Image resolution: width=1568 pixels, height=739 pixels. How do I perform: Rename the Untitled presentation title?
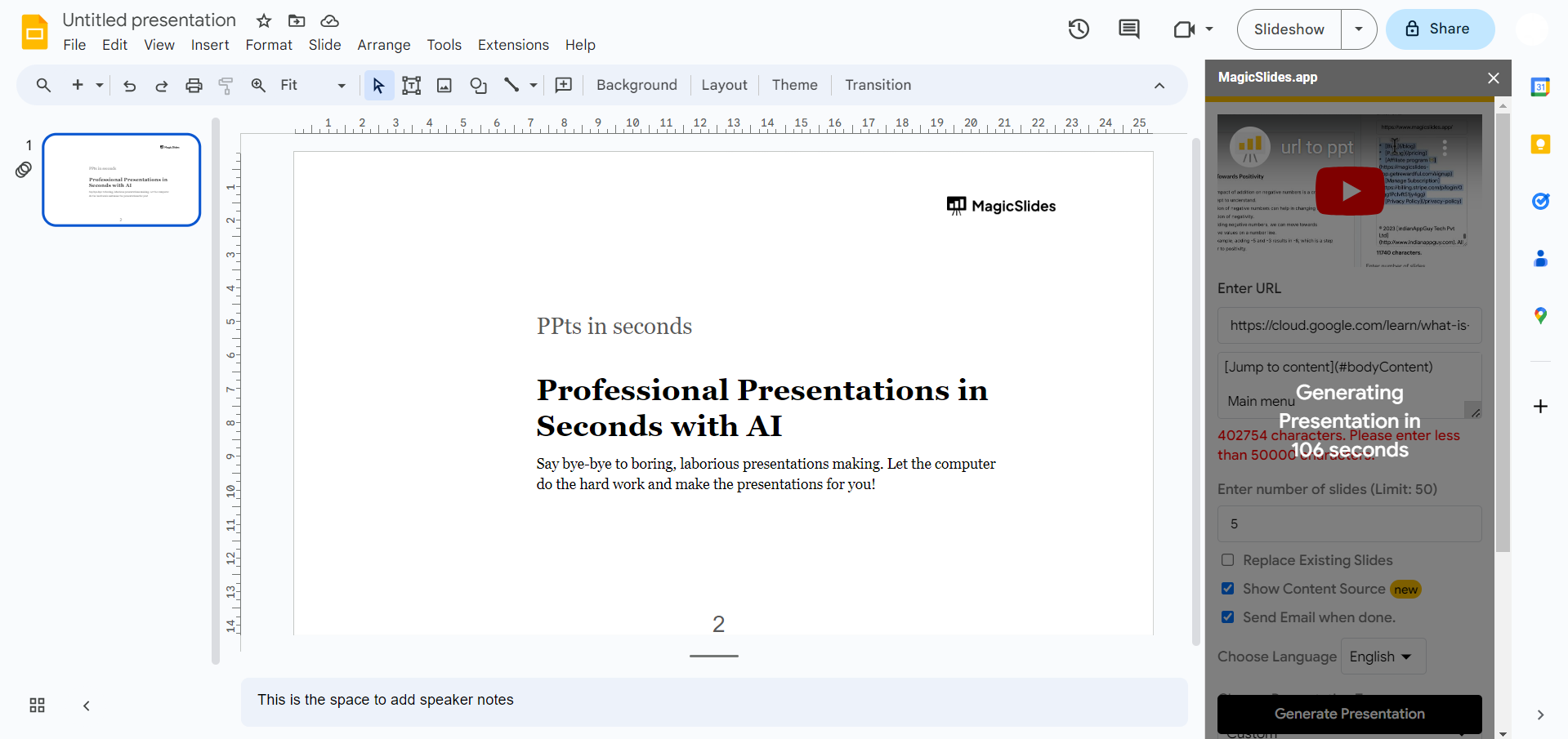[150, 20]
